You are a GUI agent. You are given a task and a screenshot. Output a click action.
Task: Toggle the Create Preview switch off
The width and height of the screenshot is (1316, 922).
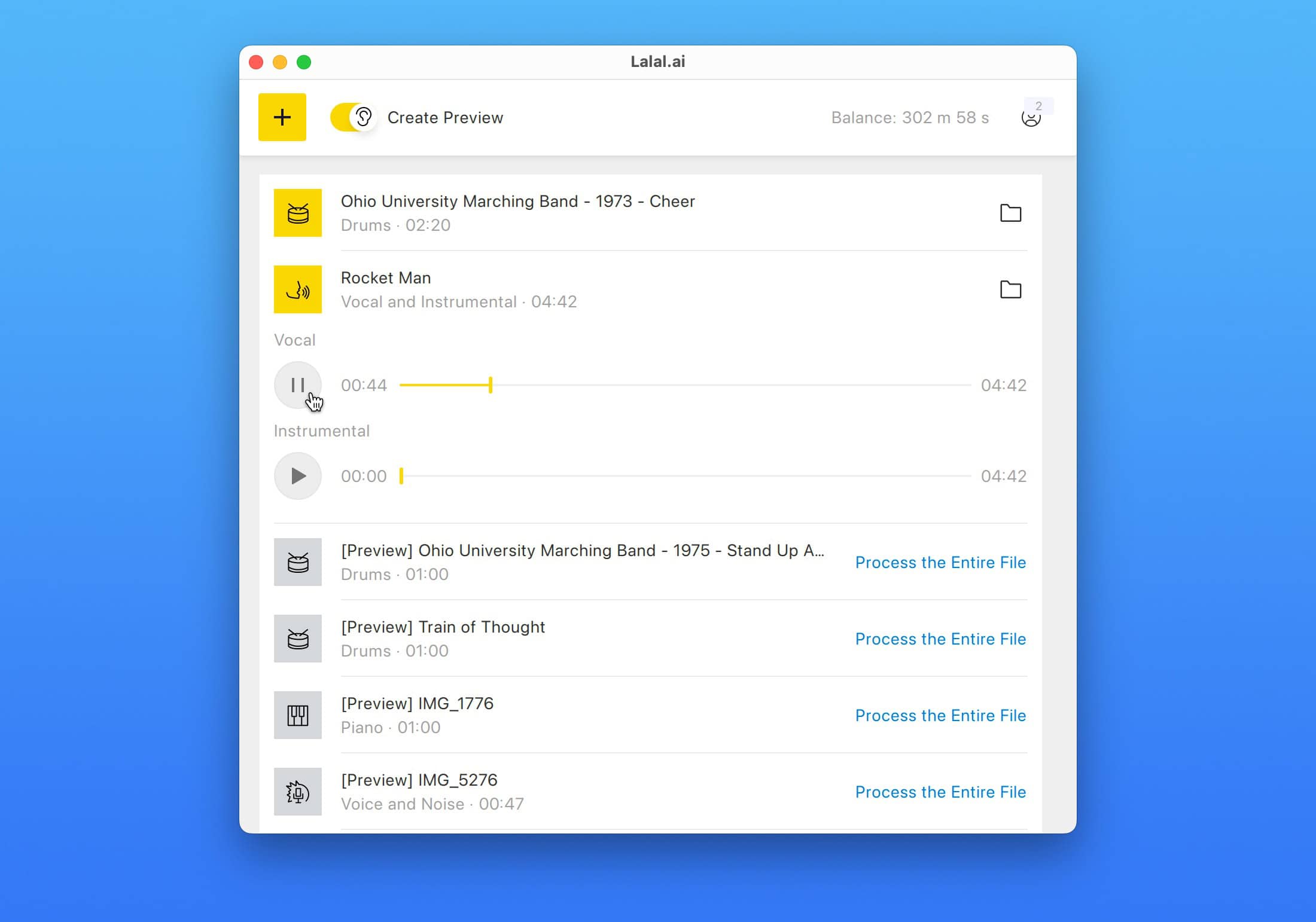click(x=353, y=117)
